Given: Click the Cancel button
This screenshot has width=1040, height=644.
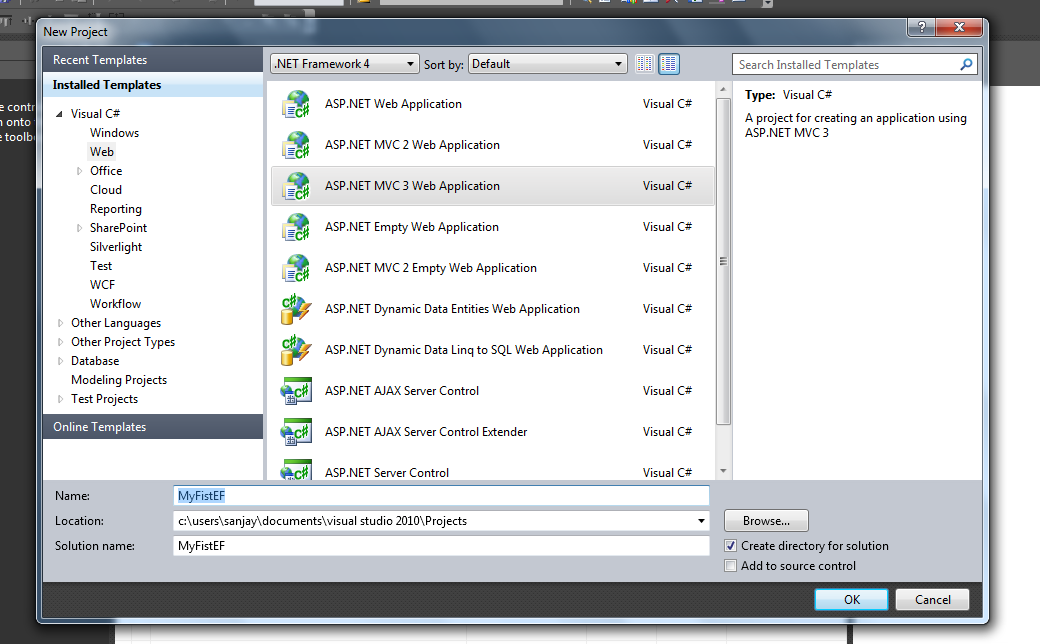Looking at the screenshot, I should click(933, 600).
